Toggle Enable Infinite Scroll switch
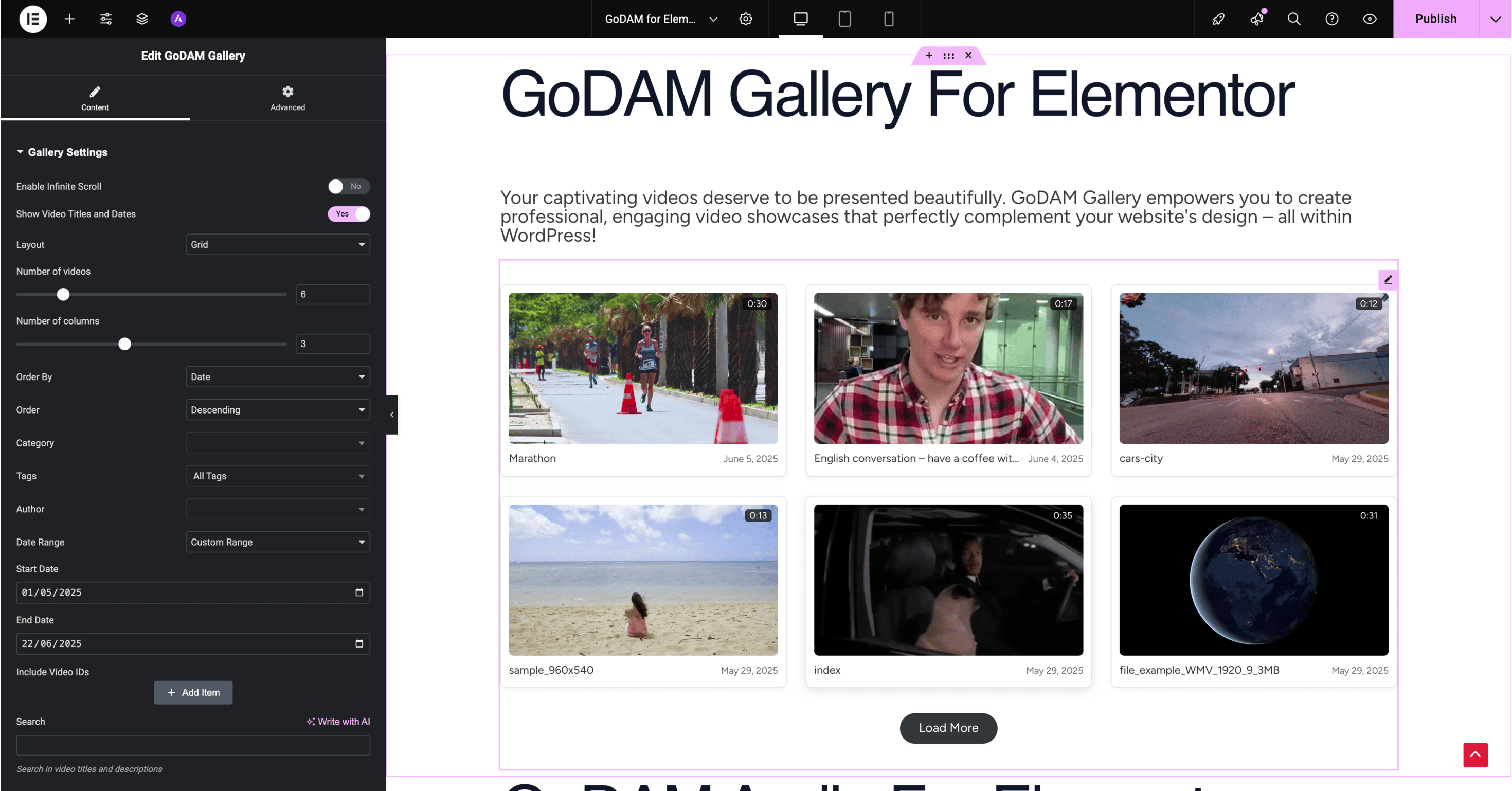This screenshot has width=1512, height=791. 349,186
